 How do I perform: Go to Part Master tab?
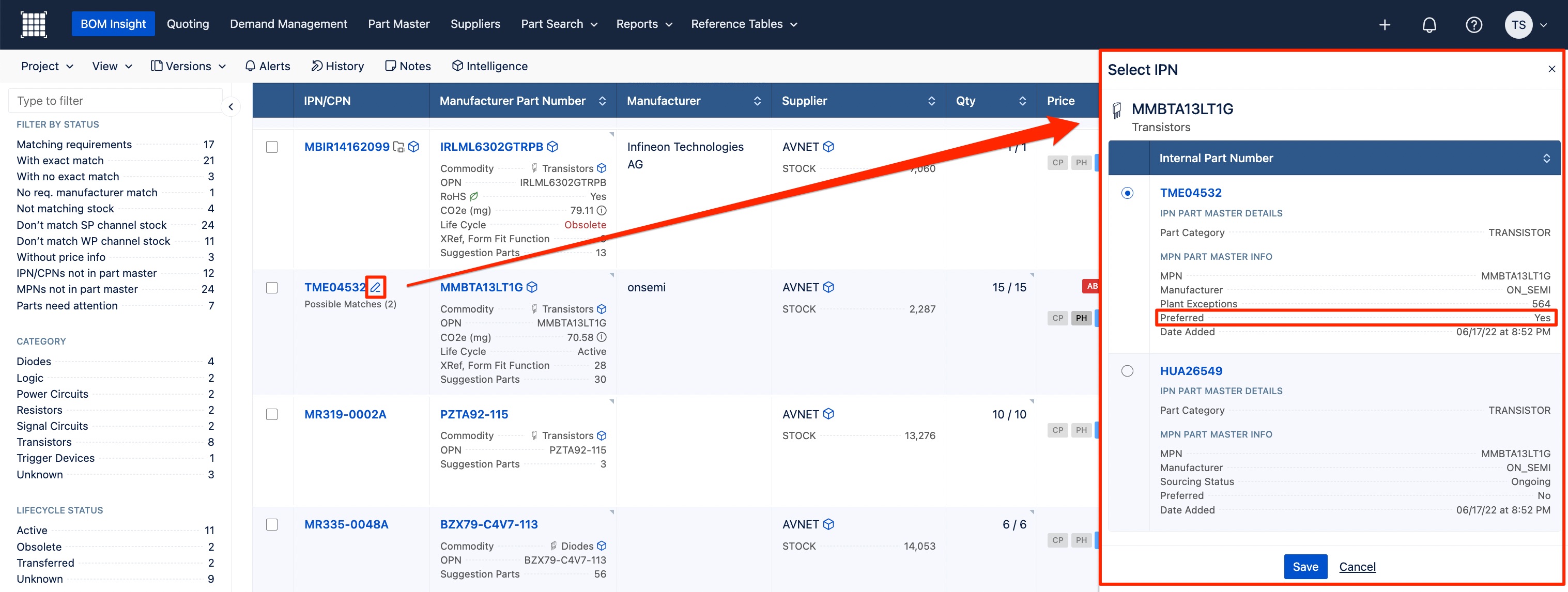click(x=398, y=24)
